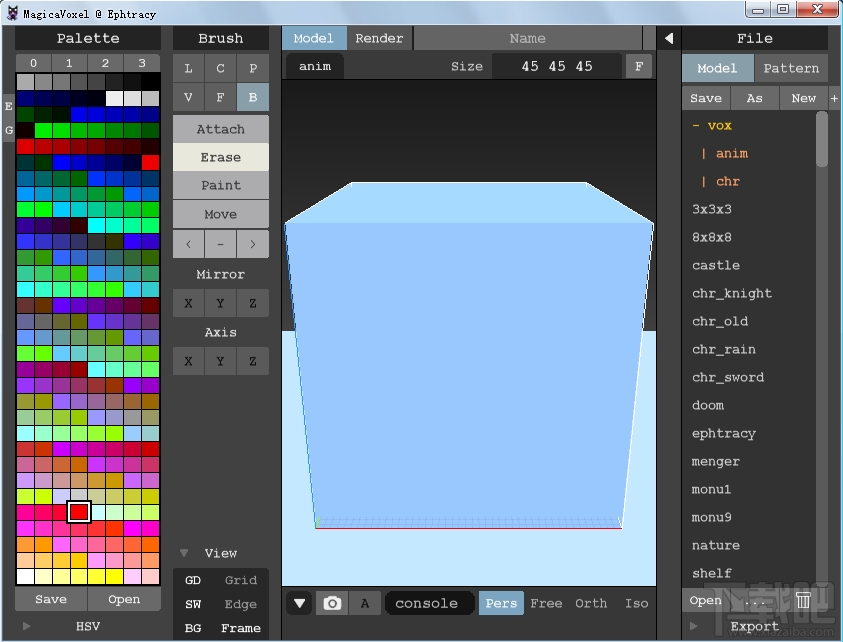Select the B box brush mode

[x=252, y=97]
